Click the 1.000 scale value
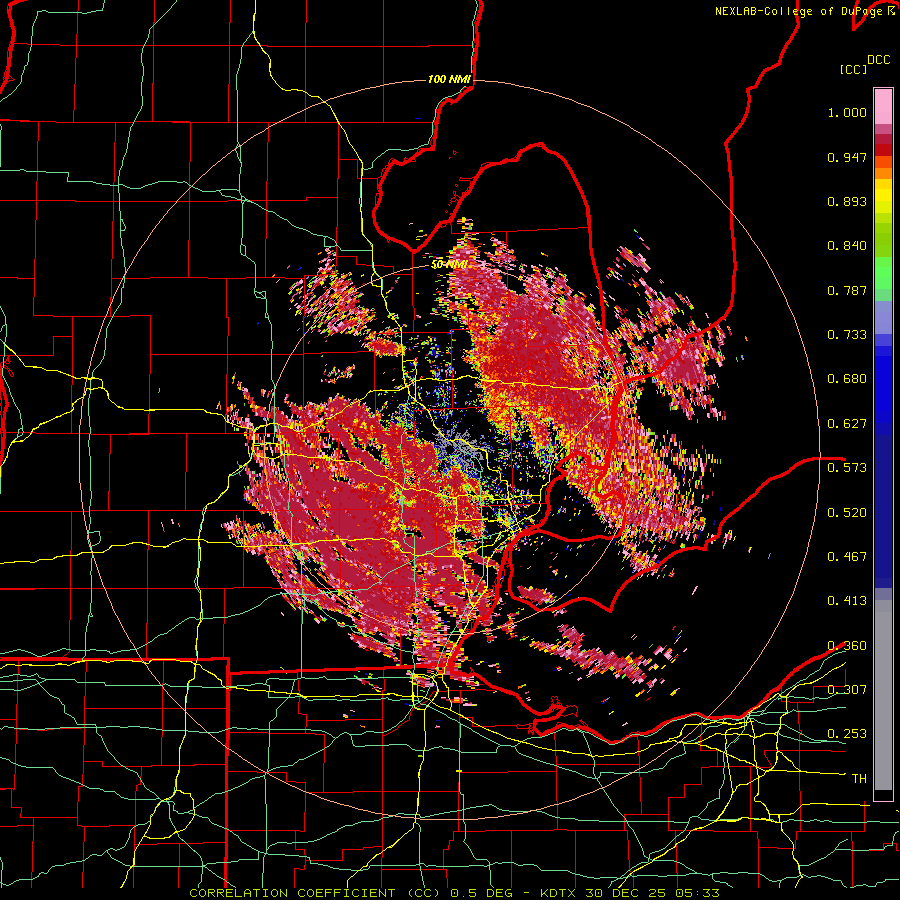The width and height of the screenshot is (900, 900). click(847, 112)
